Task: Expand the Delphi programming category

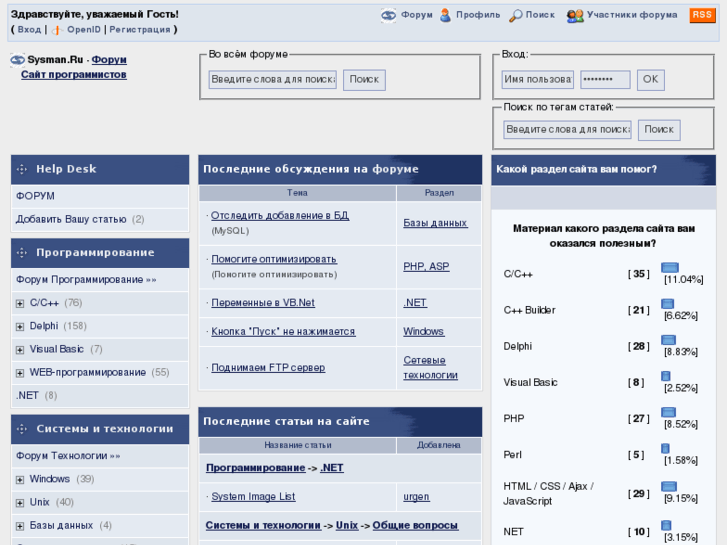Action: pyautogui.click(x=20, y=326)
